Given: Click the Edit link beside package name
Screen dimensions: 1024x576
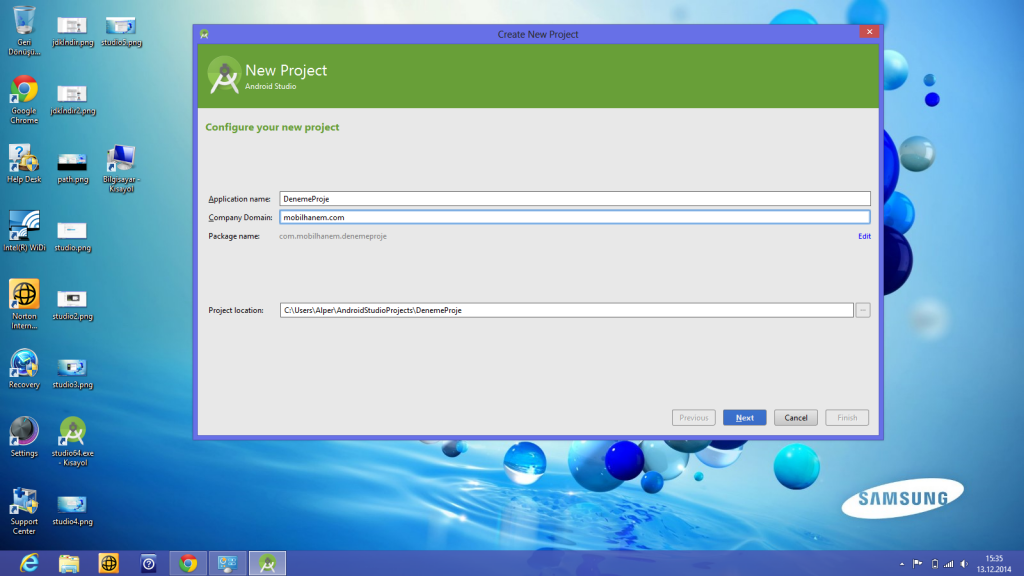Looking at the screenshot, I should [863, 236].
